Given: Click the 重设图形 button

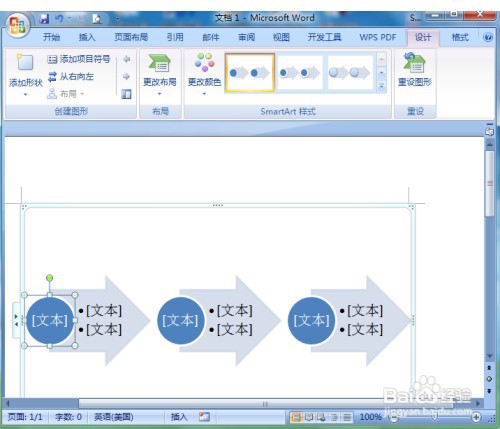Looking at the screenshot, I should pos(415,70).
